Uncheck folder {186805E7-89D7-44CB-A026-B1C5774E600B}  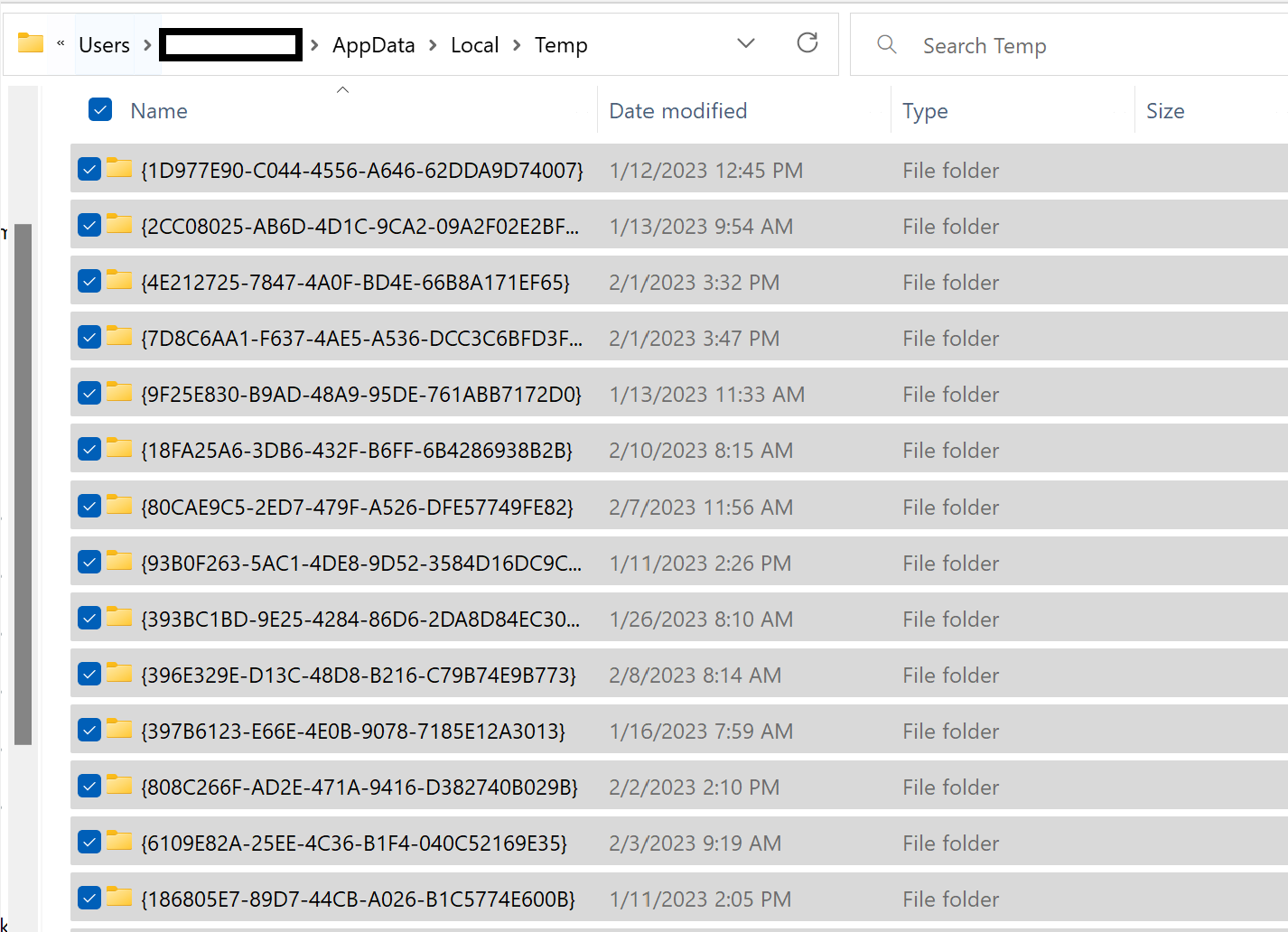tap(89, 898)
